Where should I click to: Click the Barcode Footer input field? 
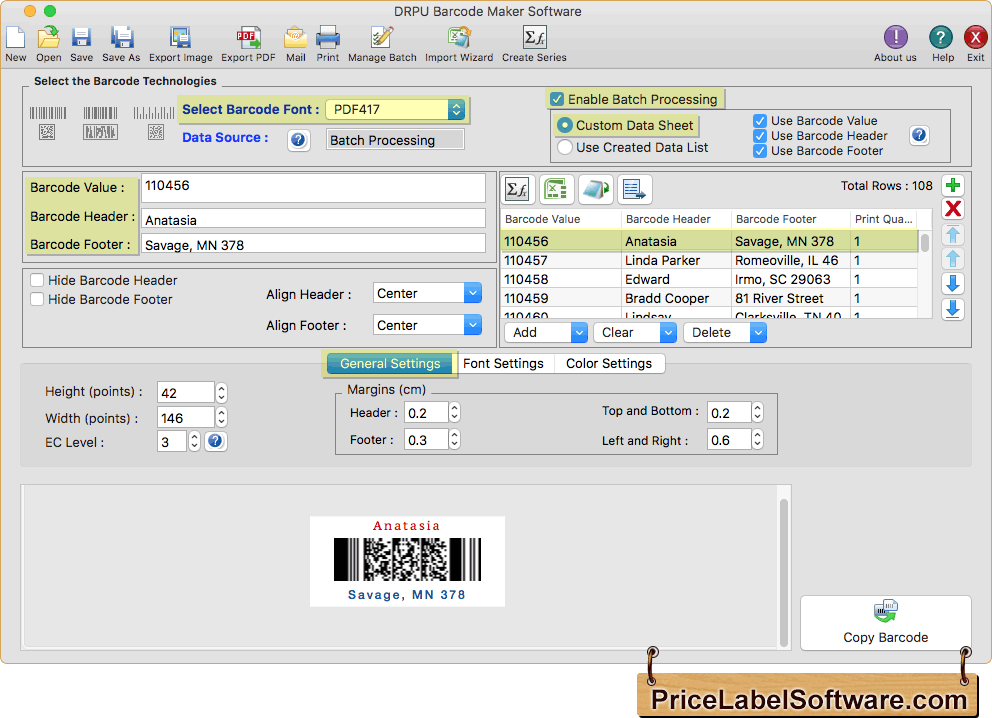click(x=313, y=244)
